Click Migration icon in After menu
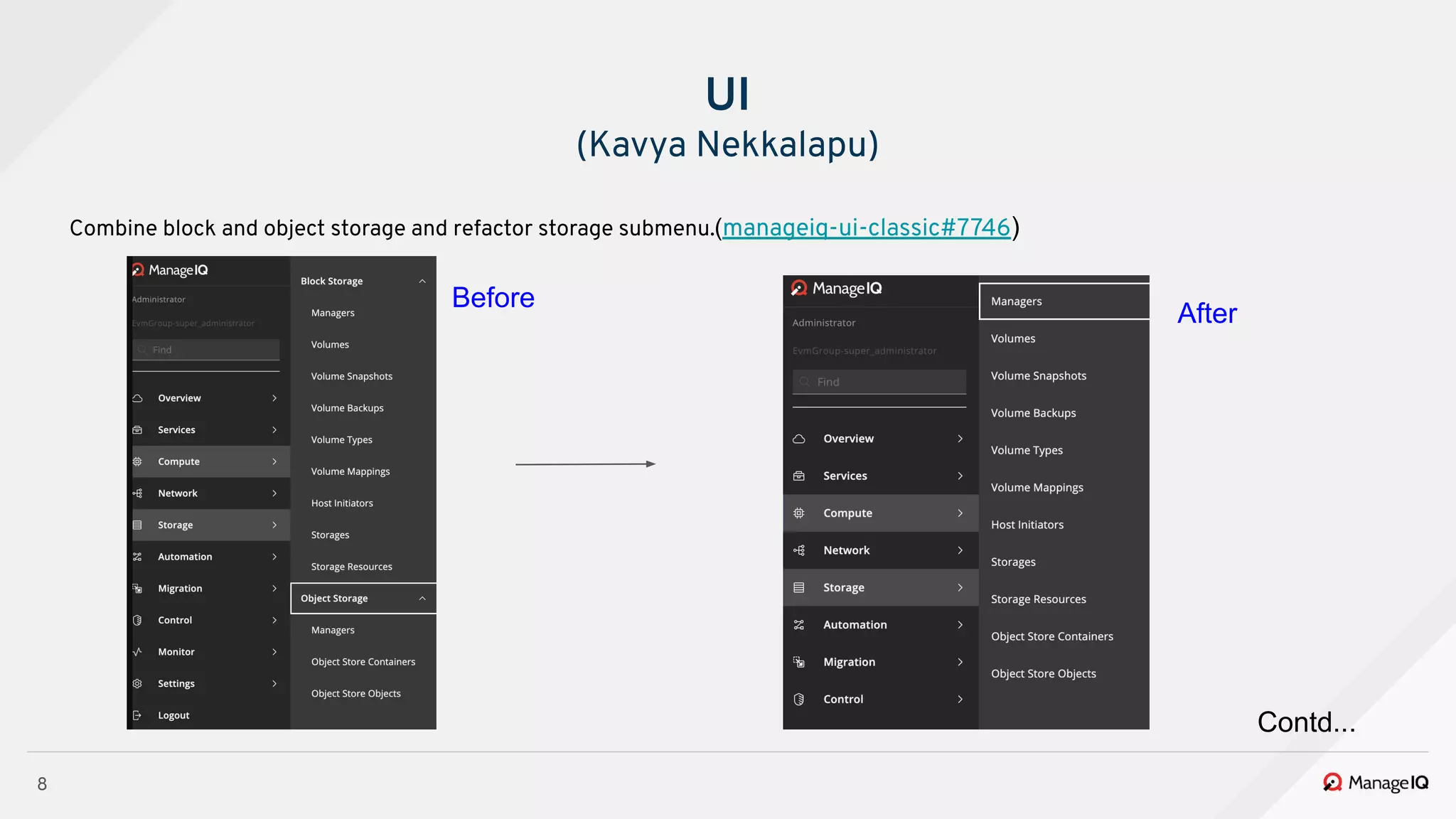This screenshot has width=1456, height=819. [x=799, y=662]
